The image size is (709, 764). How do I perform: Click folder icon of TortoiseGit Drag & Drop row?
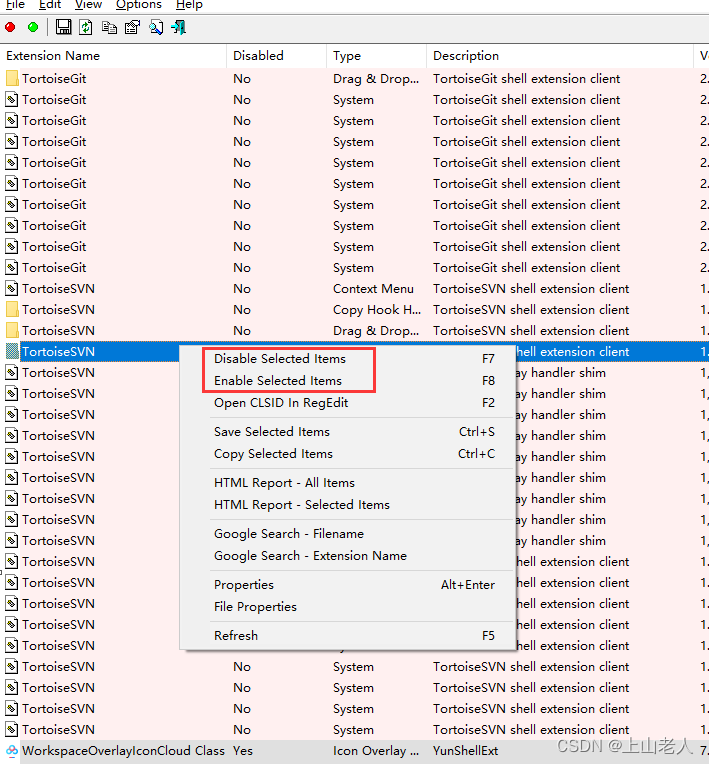coord(12,78)
